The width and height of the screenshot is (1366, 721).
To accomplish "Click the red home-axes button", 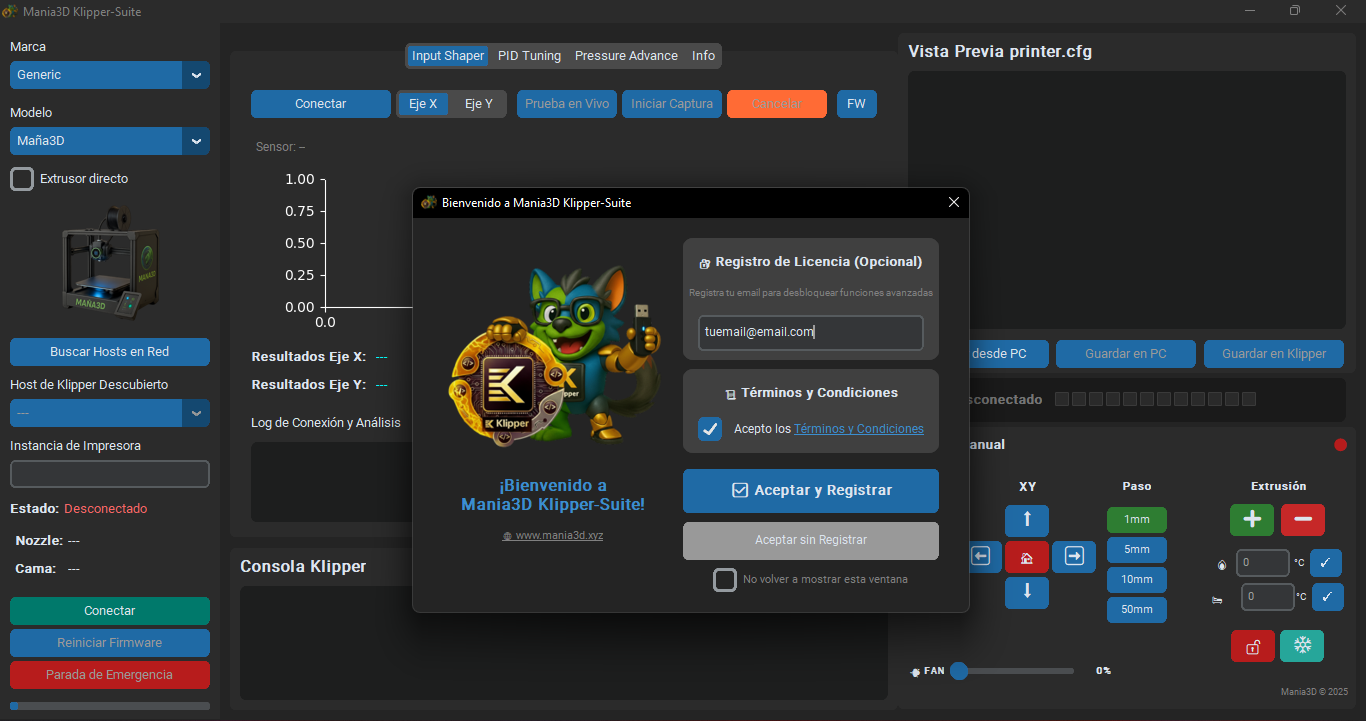I will (x=1027, y=557).
